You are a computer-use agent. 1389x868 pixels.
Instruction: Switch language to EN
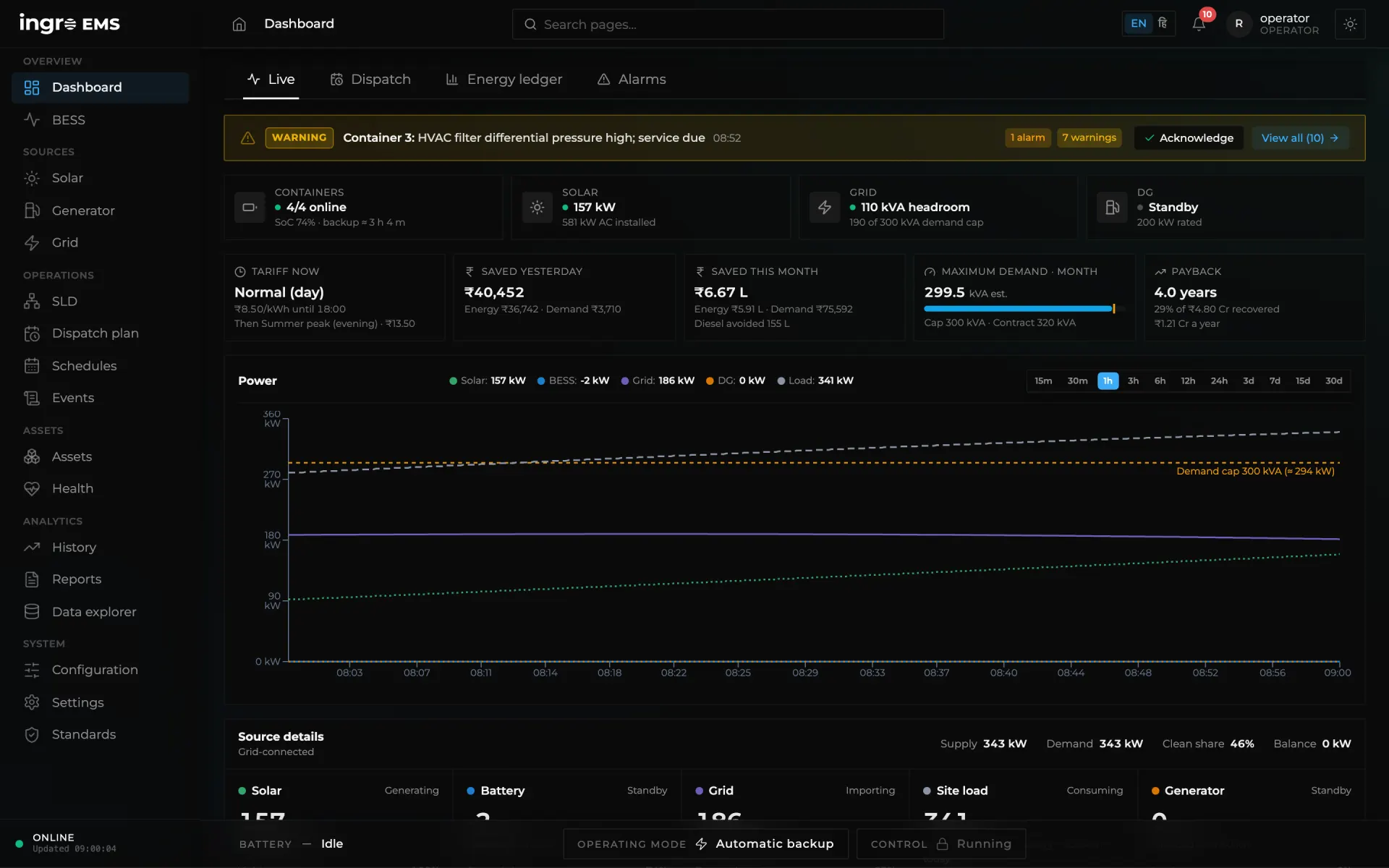[1138, 24]
